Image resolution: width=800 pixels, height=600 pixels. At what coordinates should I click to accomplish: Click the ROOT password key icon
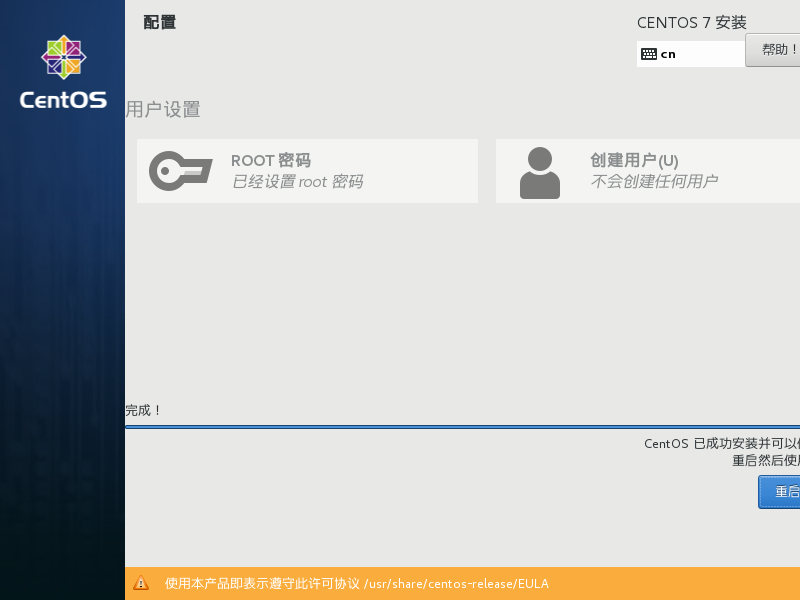181,171
